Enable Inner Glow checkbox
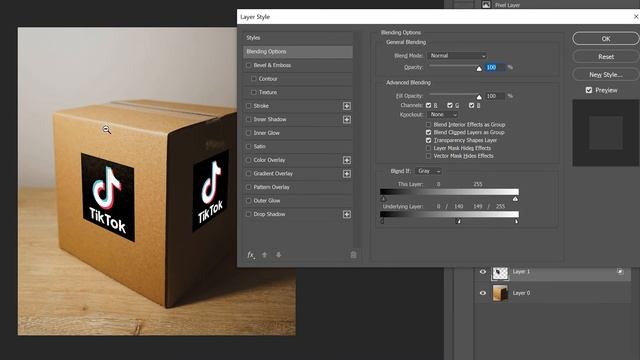 coord(248,133)
